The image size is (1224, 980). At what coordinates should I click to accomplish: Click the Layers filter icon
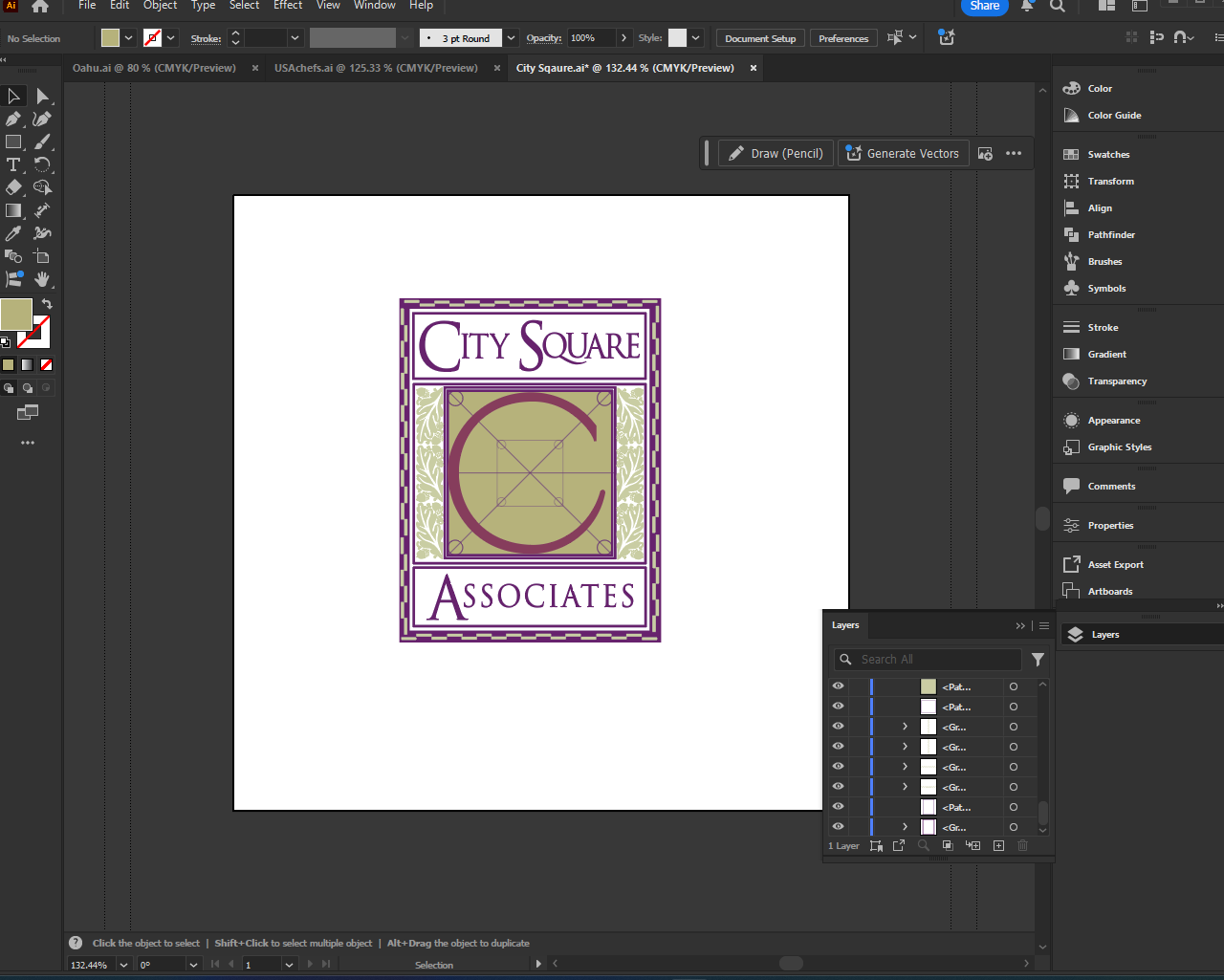(x=1038, y=660)
